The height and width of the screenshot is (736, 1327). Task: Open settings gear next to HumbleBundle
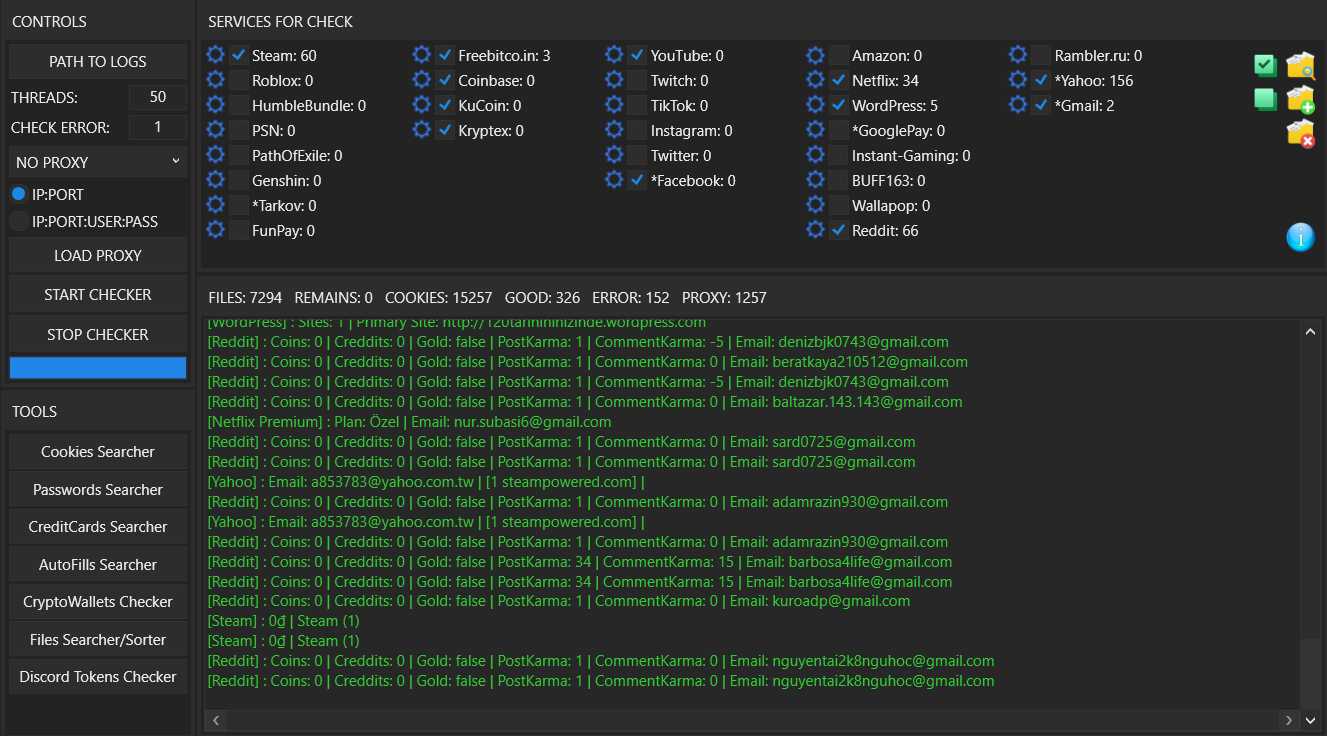(x=215, y=105)
